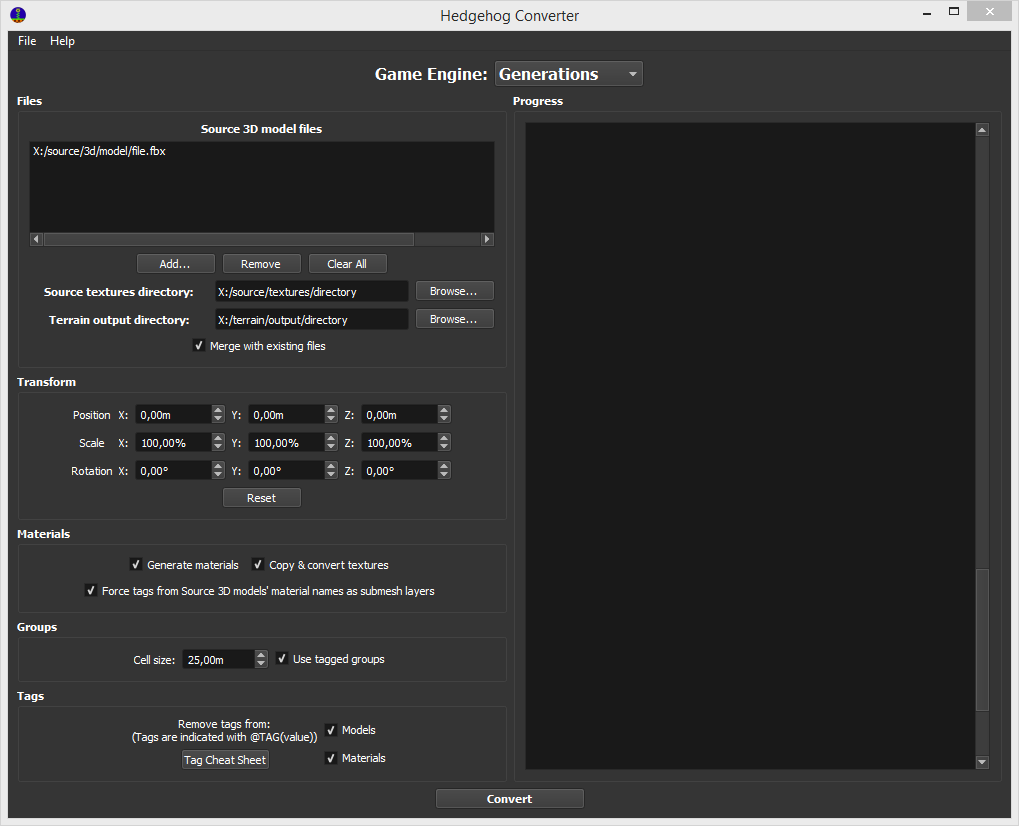Increase Rotation Z with up arrow
The image size is (1019, 826).
tap(444, 466)
